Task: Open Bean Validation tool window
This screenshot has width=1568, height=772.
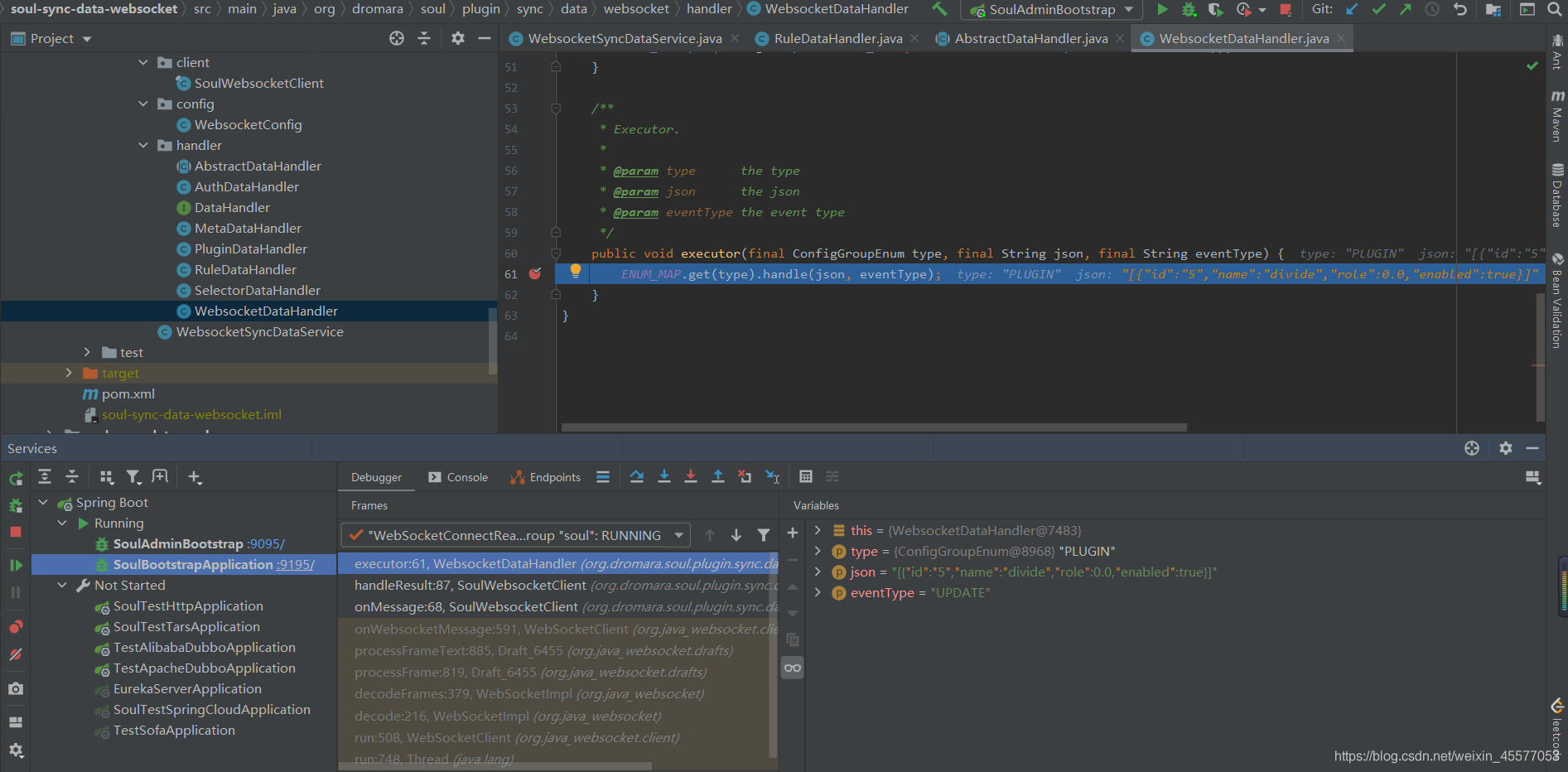Action: click(1557, 300)
